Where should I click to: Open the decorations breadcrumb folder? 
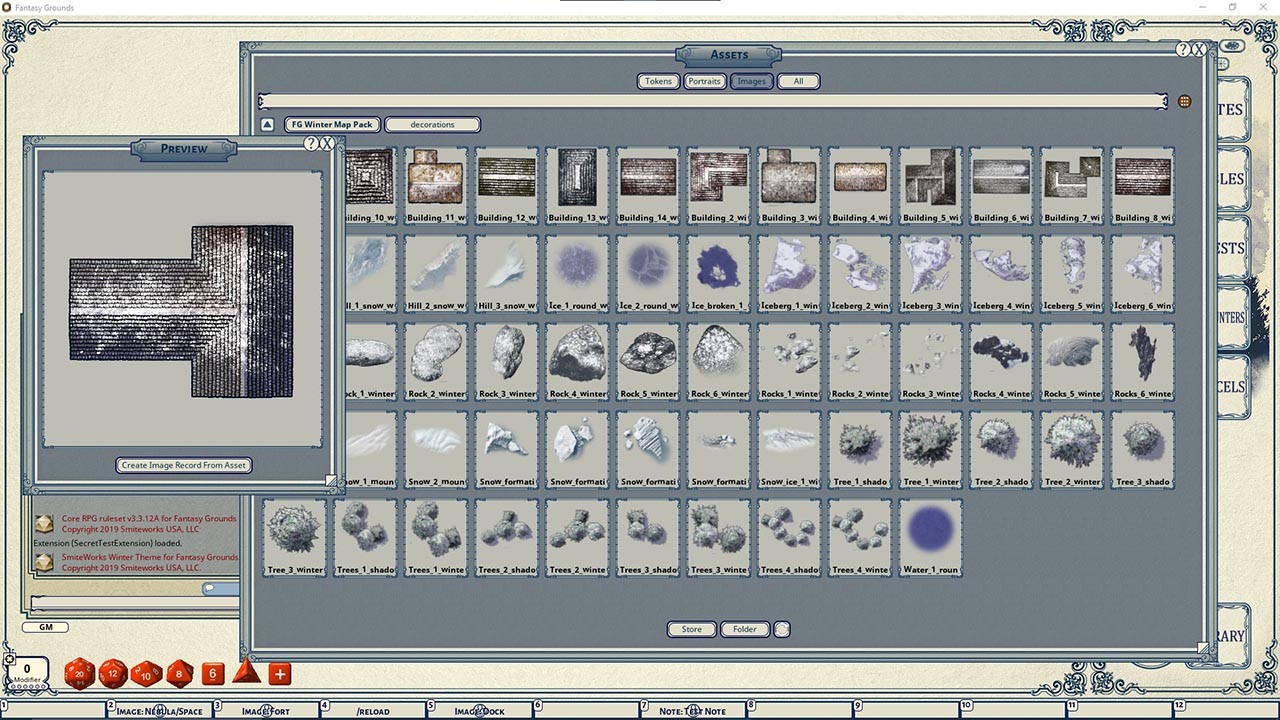tap(432, 124)
